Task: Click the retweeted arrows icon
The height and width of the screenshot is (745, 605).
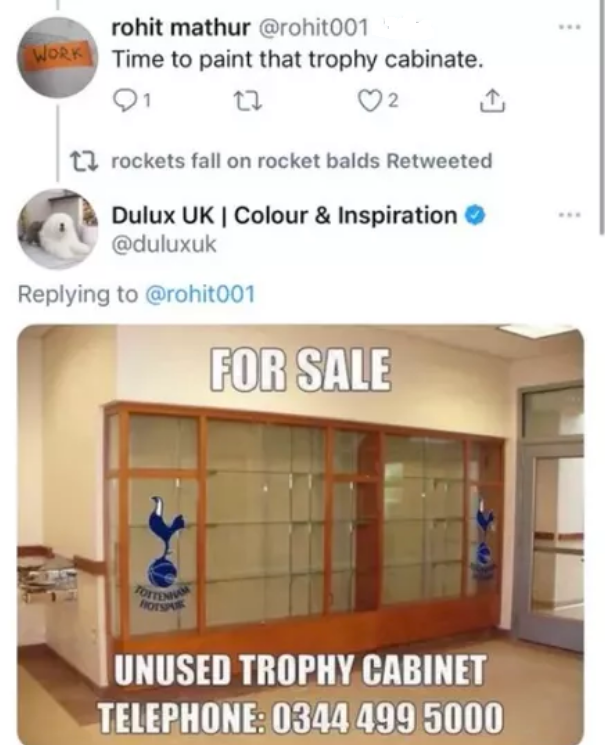Action: click(84, 161)
